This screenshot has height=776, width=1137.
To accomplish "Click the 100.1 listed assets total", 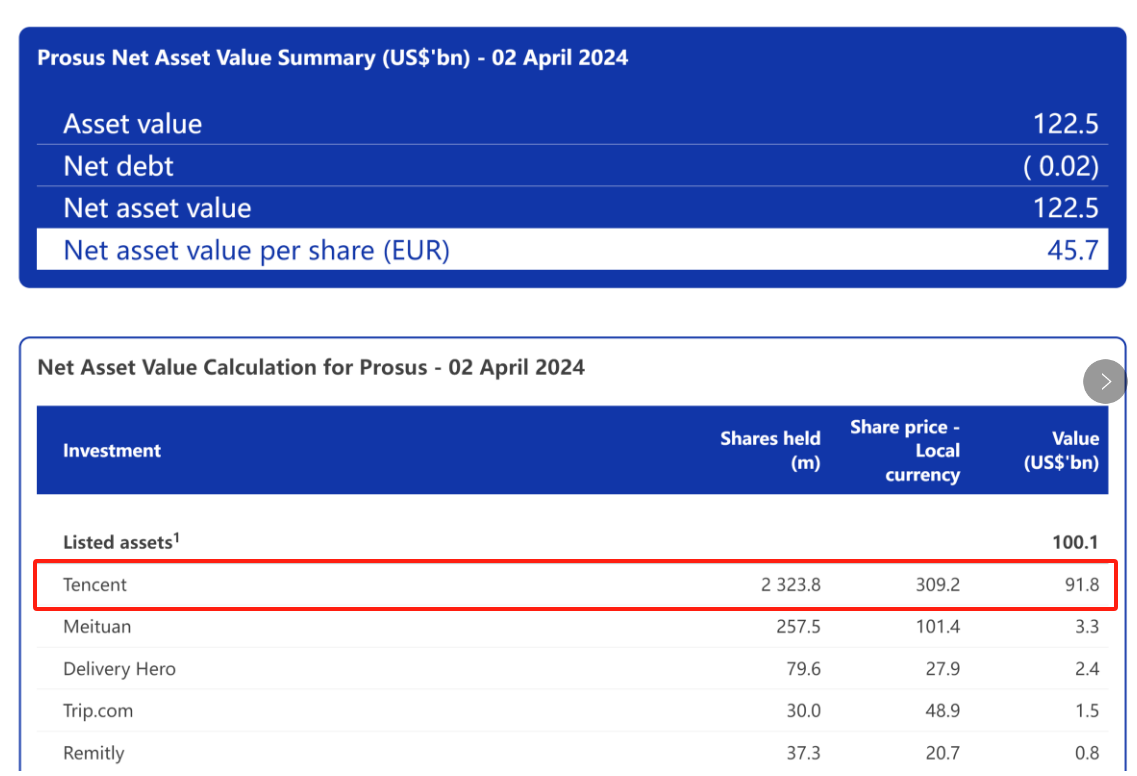I will point(1075,542).
